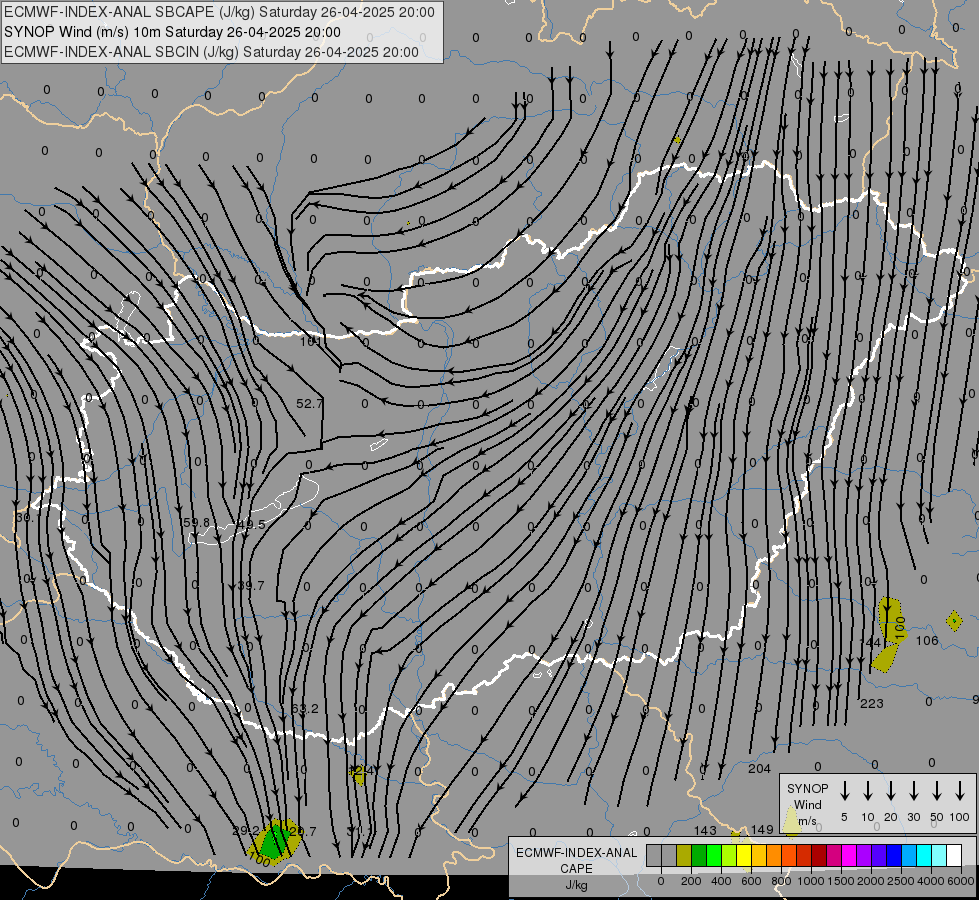Pick the pure yellow CAPE legend swatch
Viewport: 979px width, 900px height.
744,856
